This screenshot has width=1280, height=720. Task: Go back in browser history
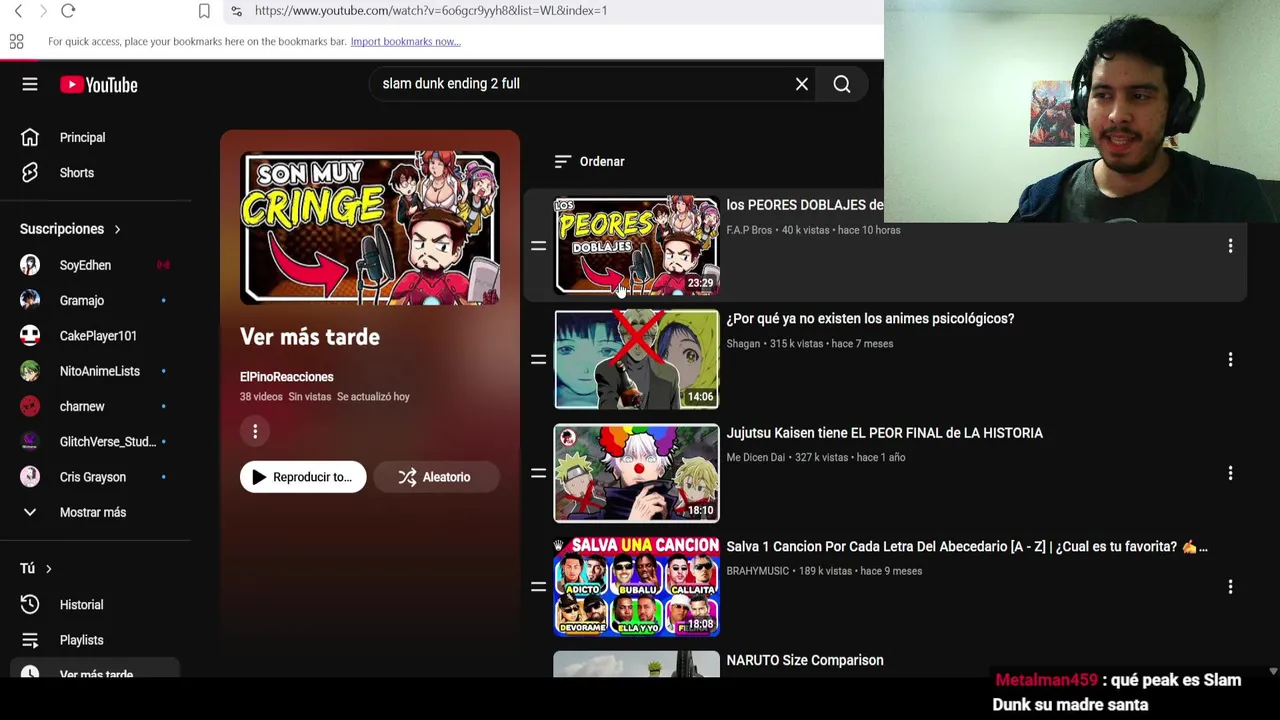click(x=18, y=11)
